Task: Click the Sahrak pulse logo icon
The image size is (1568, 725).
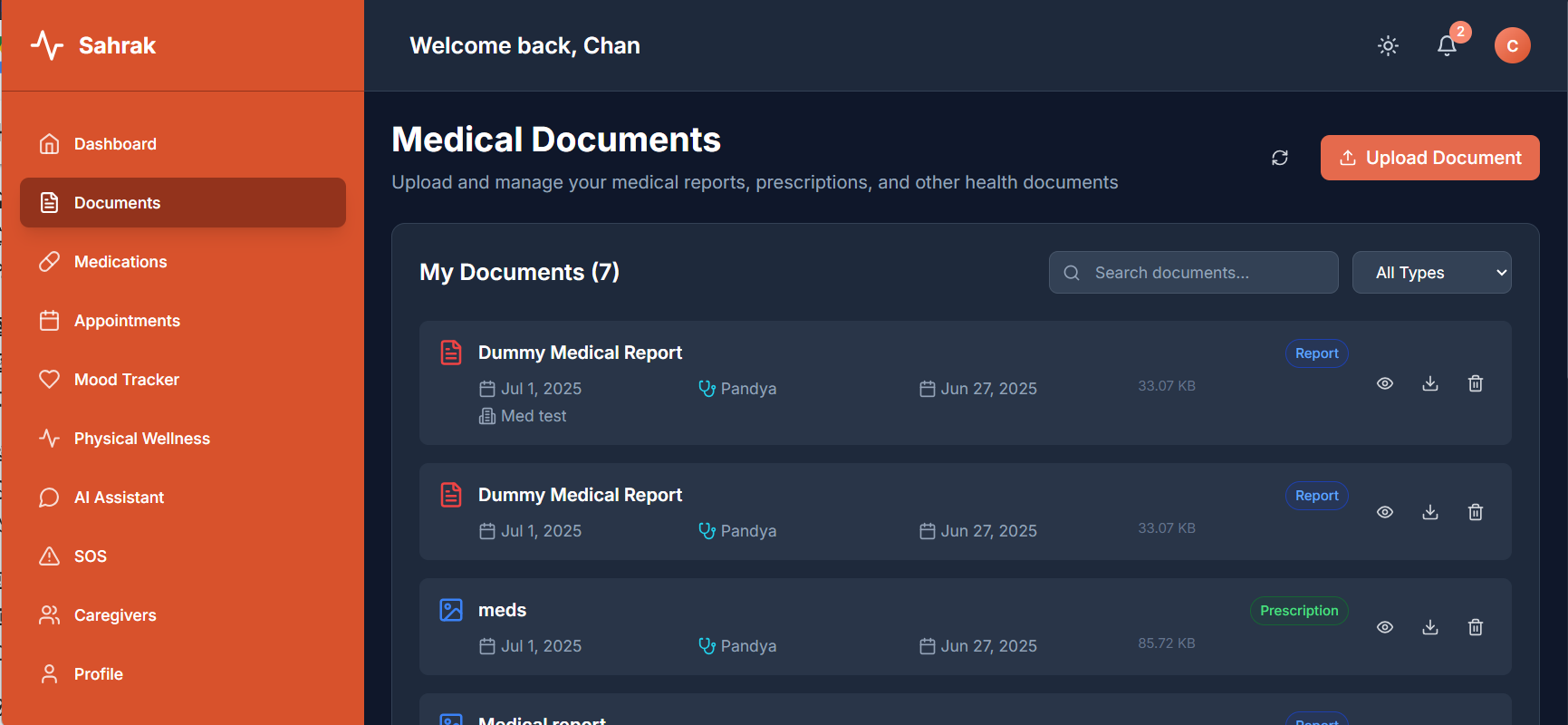Action: tap(47, 45)
